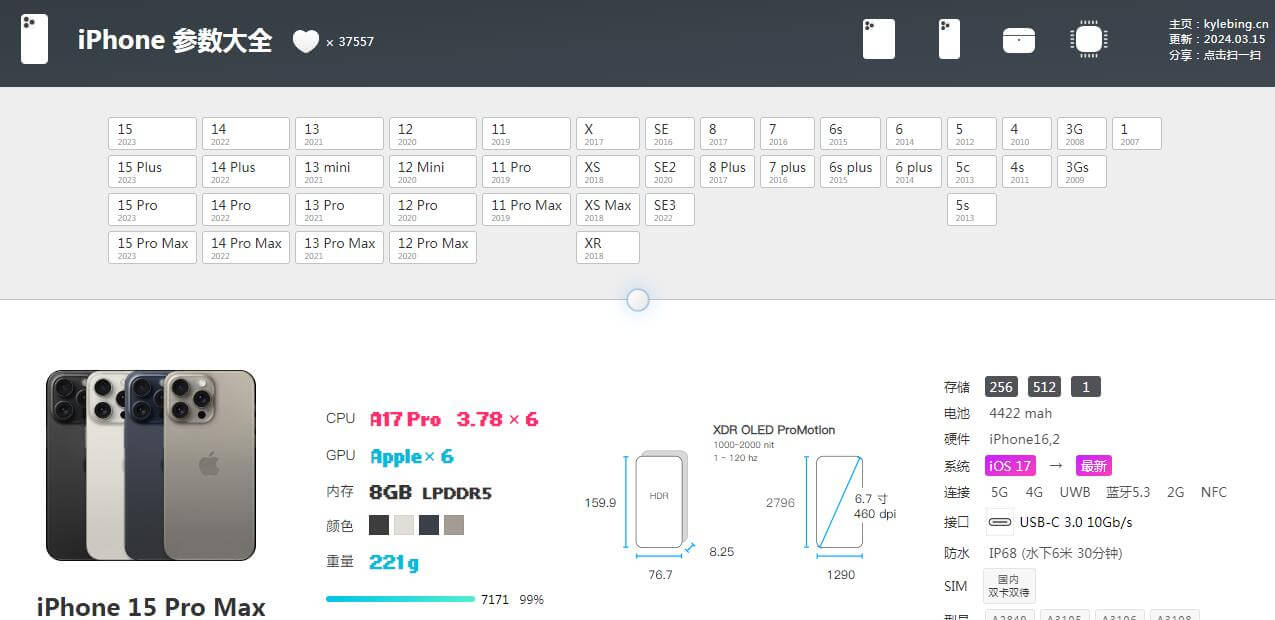Click the 最新 latest system badge

tap(1093, 466)
